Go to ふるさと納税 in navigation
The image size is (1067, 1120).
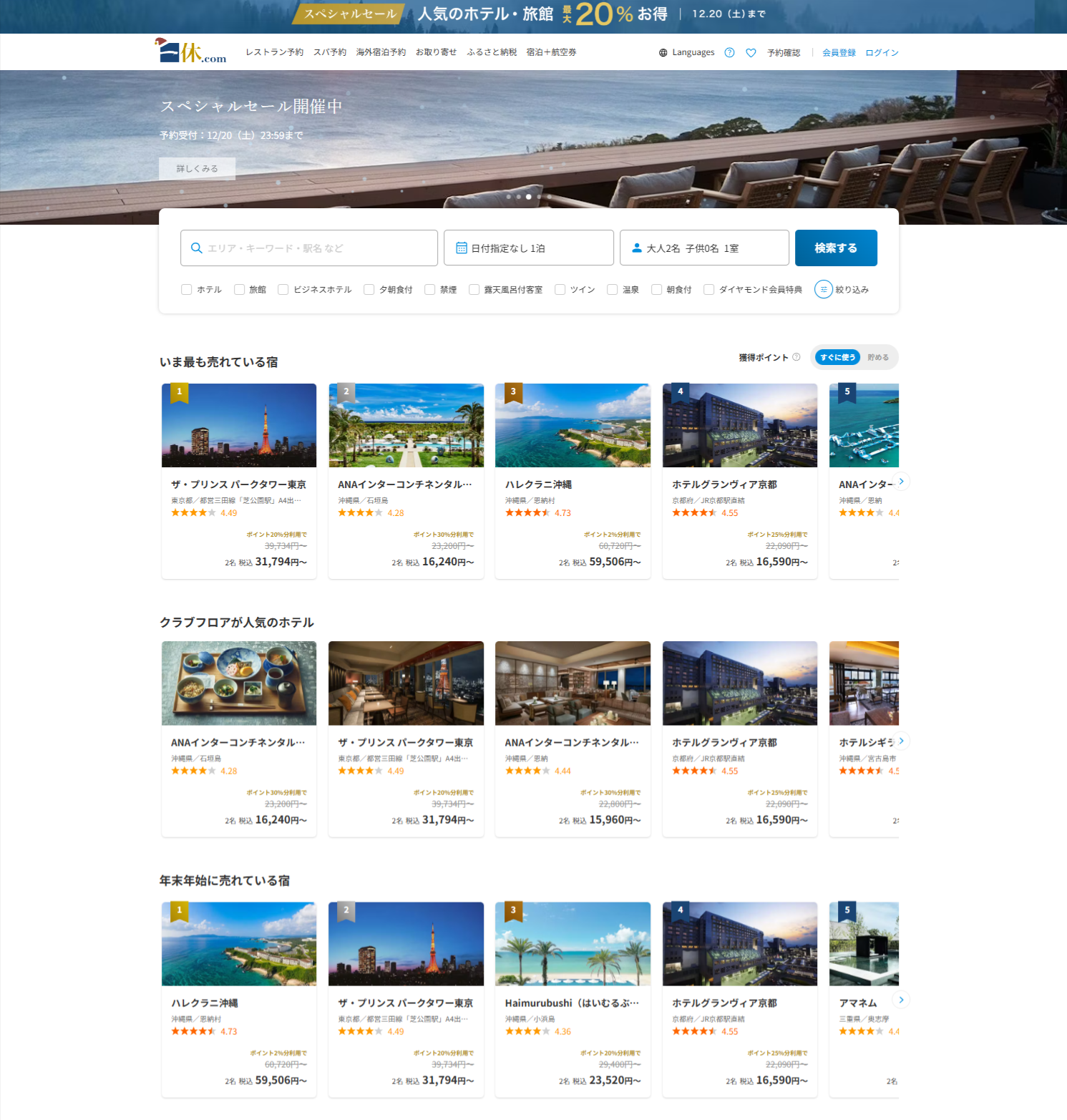[x=492, y=52]
